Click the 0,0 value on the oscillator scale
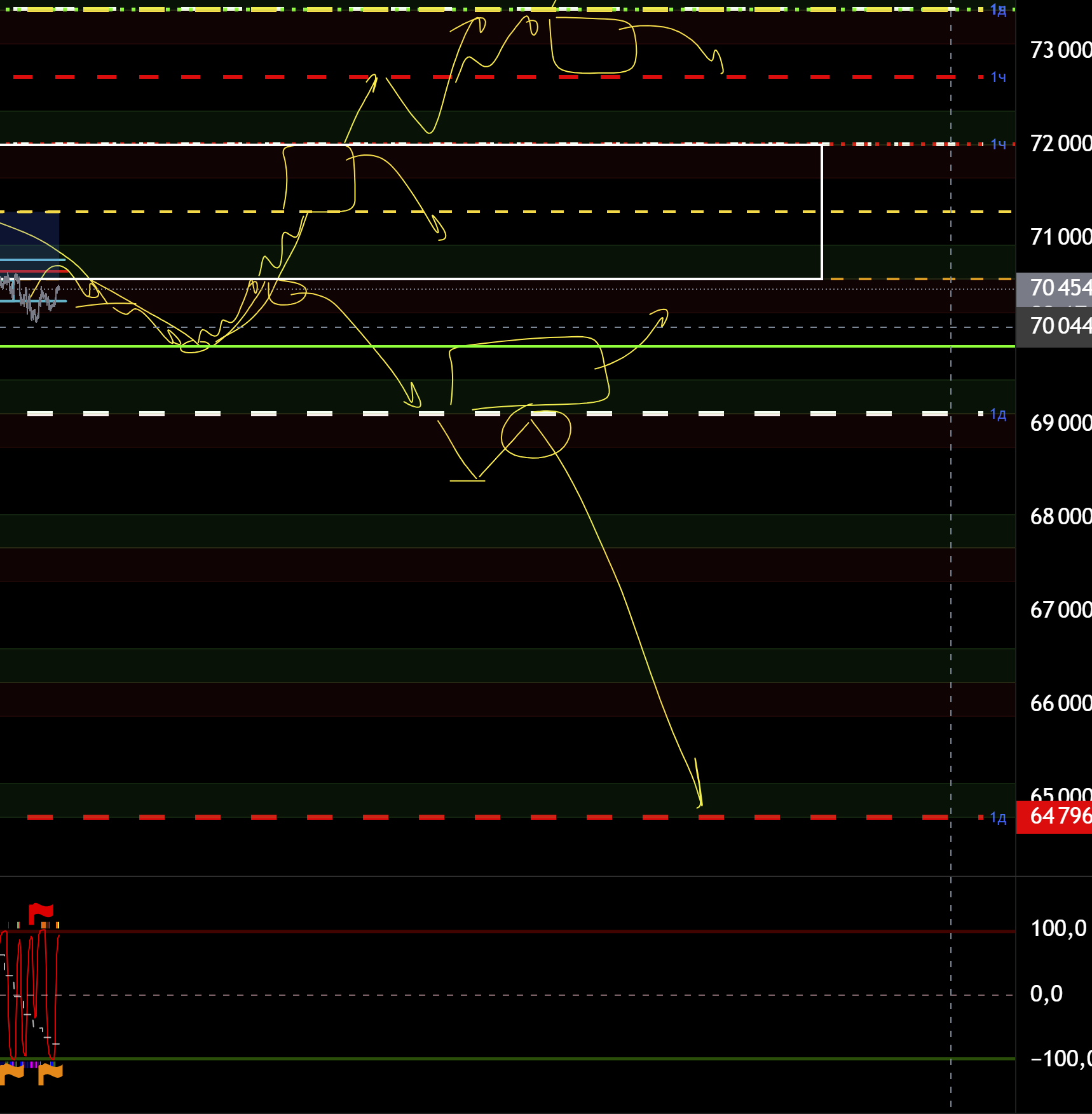The image size is (1092, 1114). pyautogui.click(x=1046, y=993)
